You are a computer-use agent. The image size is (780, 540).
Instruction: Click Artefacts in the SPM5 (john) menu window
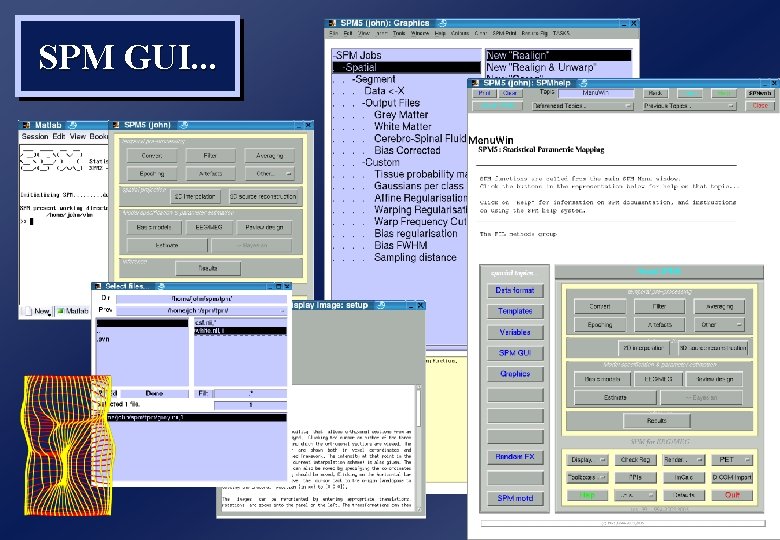[210, 174]
